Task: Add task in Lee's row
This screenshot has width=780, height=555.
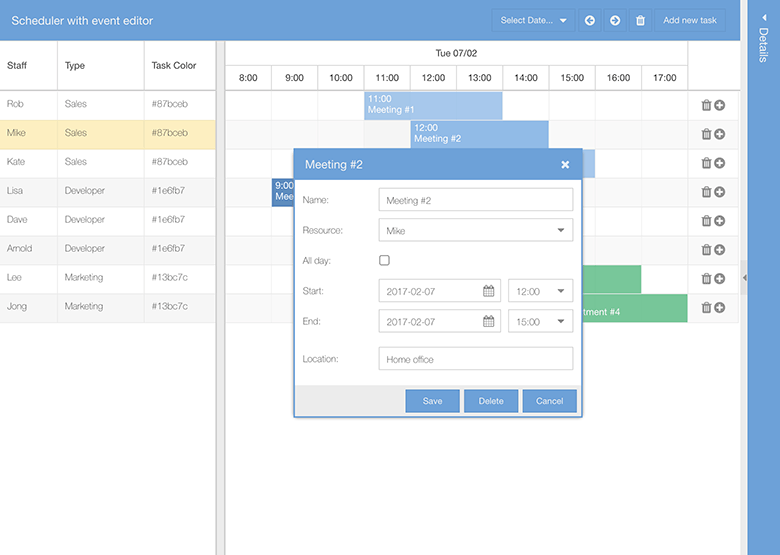Action: click(719, 278)
